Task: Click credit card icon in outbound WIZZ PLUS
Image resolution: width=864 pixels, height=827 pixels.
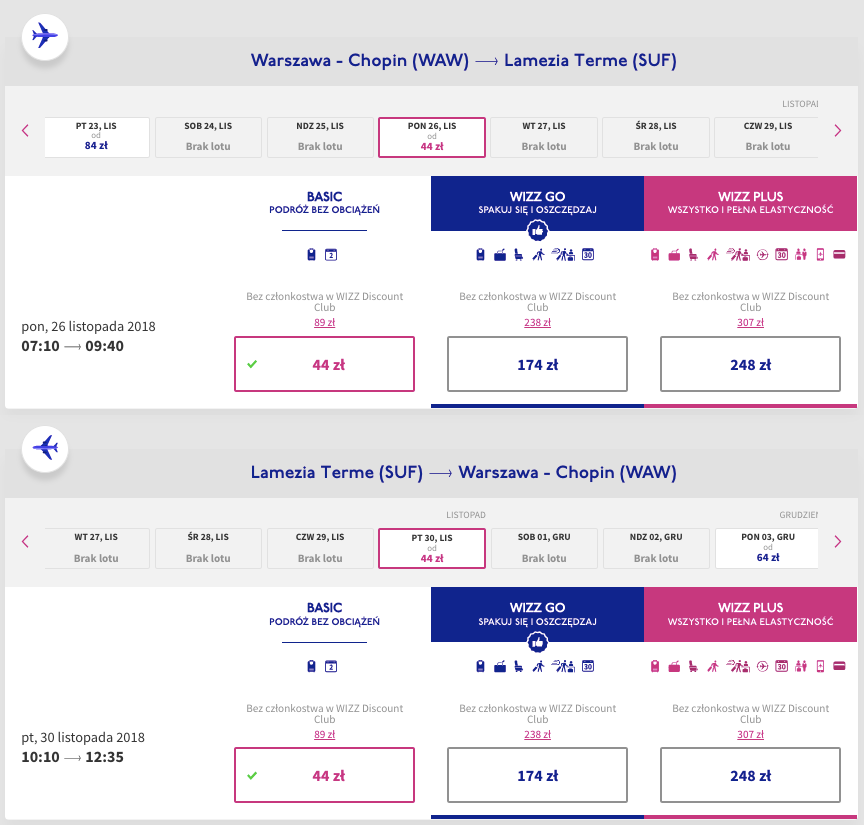Action: (839, 255)
